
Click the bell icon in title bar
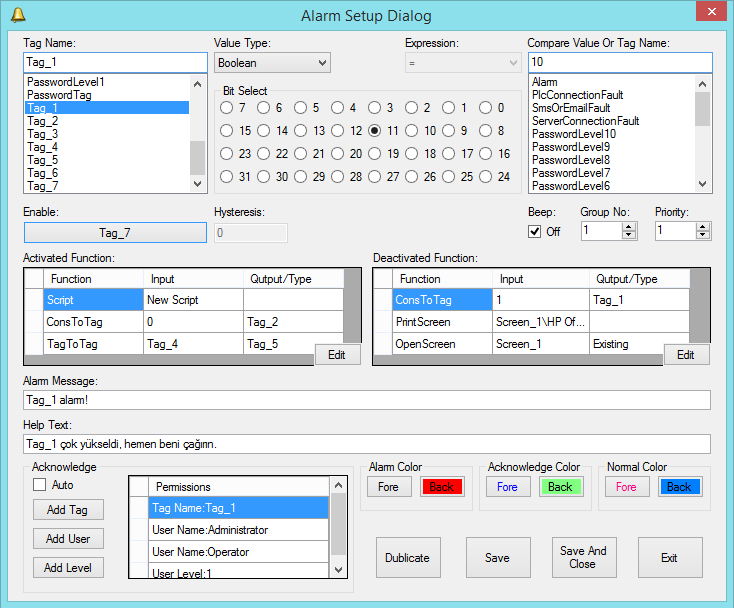17,14
